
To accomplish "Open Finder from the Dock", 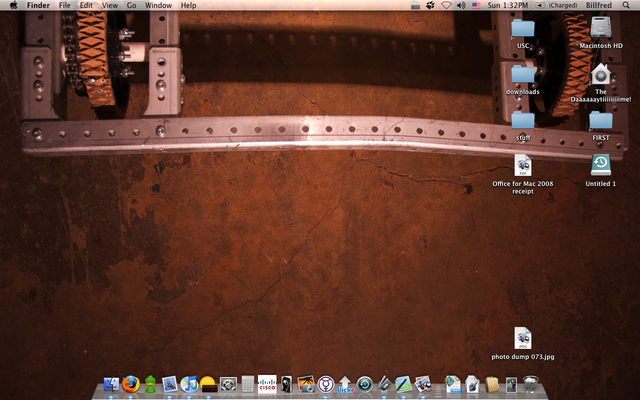I will [x=109, y=383].
